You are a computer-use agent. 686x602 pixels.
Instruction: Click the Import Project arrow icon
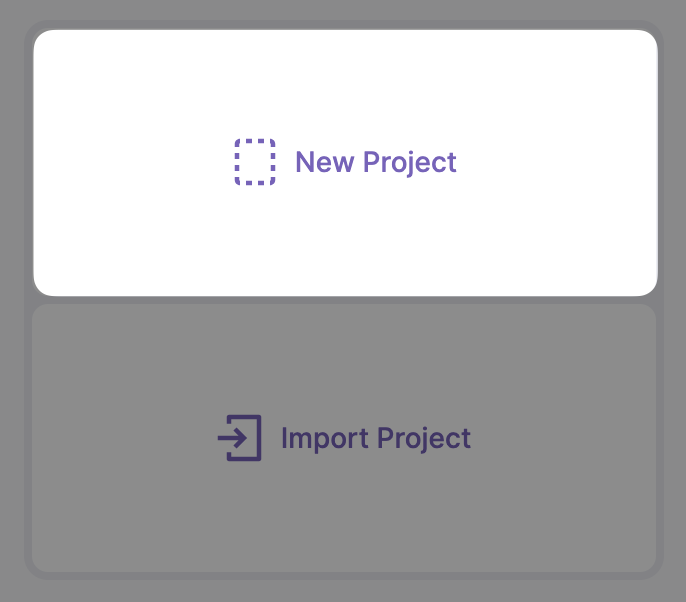click(x=240, y=438)
